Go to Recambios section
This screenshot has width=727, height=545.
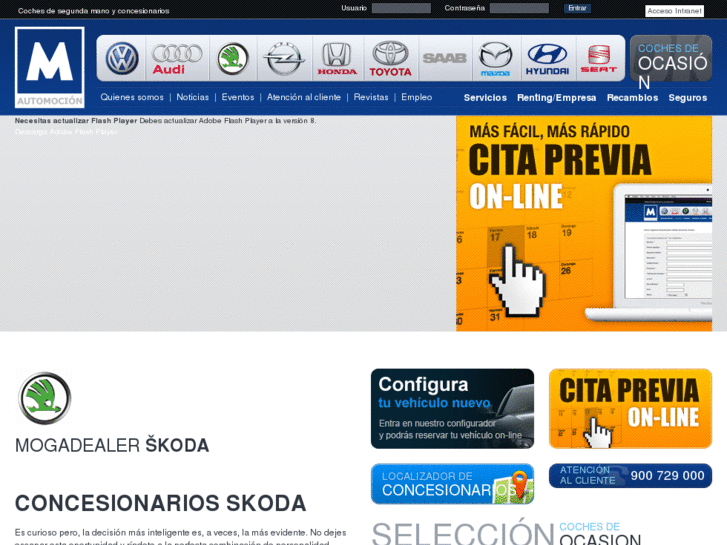(x=632, y=98)
